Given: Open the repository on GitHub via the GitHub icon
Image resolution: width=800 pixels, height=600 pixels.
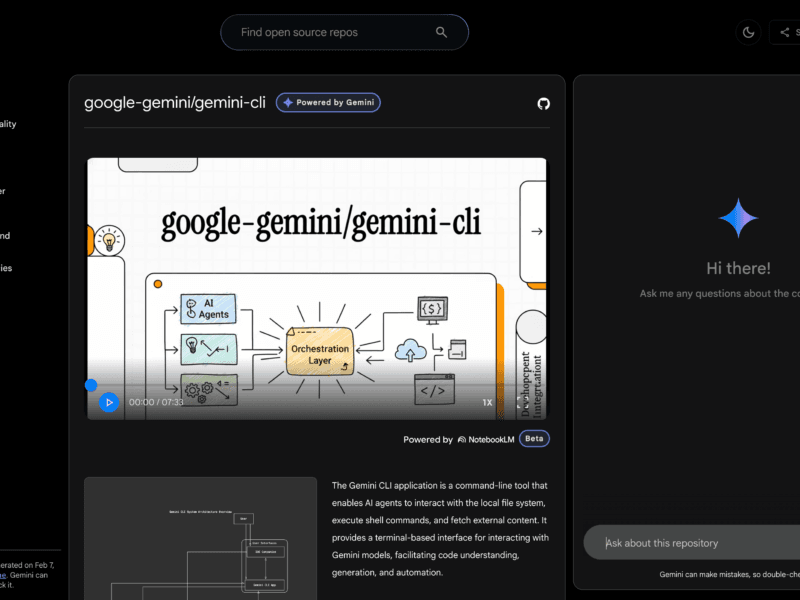Looking at the screenshot, I should point(543,103).
